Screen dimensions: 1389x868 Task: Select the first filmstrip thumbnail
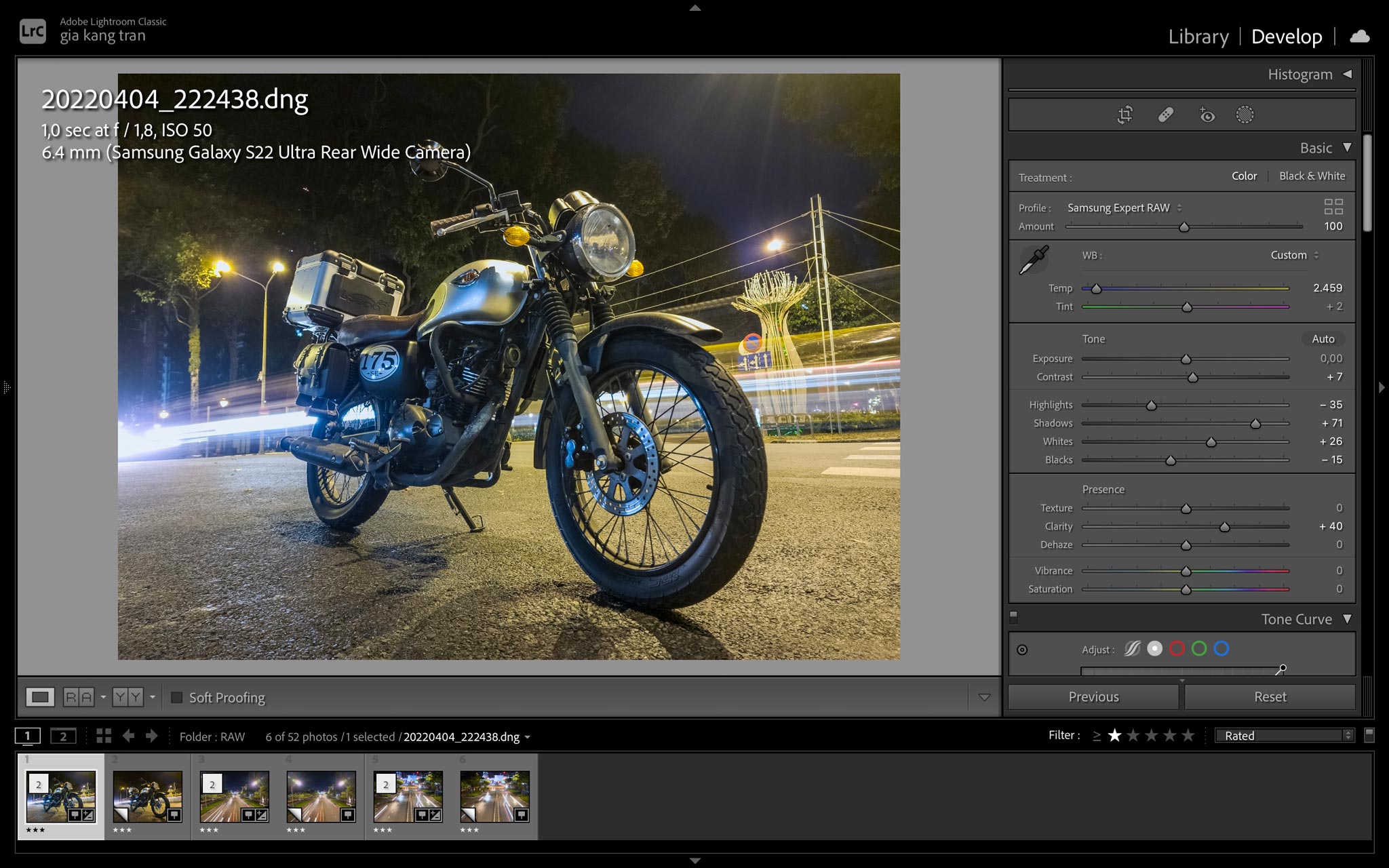(61, 796)
